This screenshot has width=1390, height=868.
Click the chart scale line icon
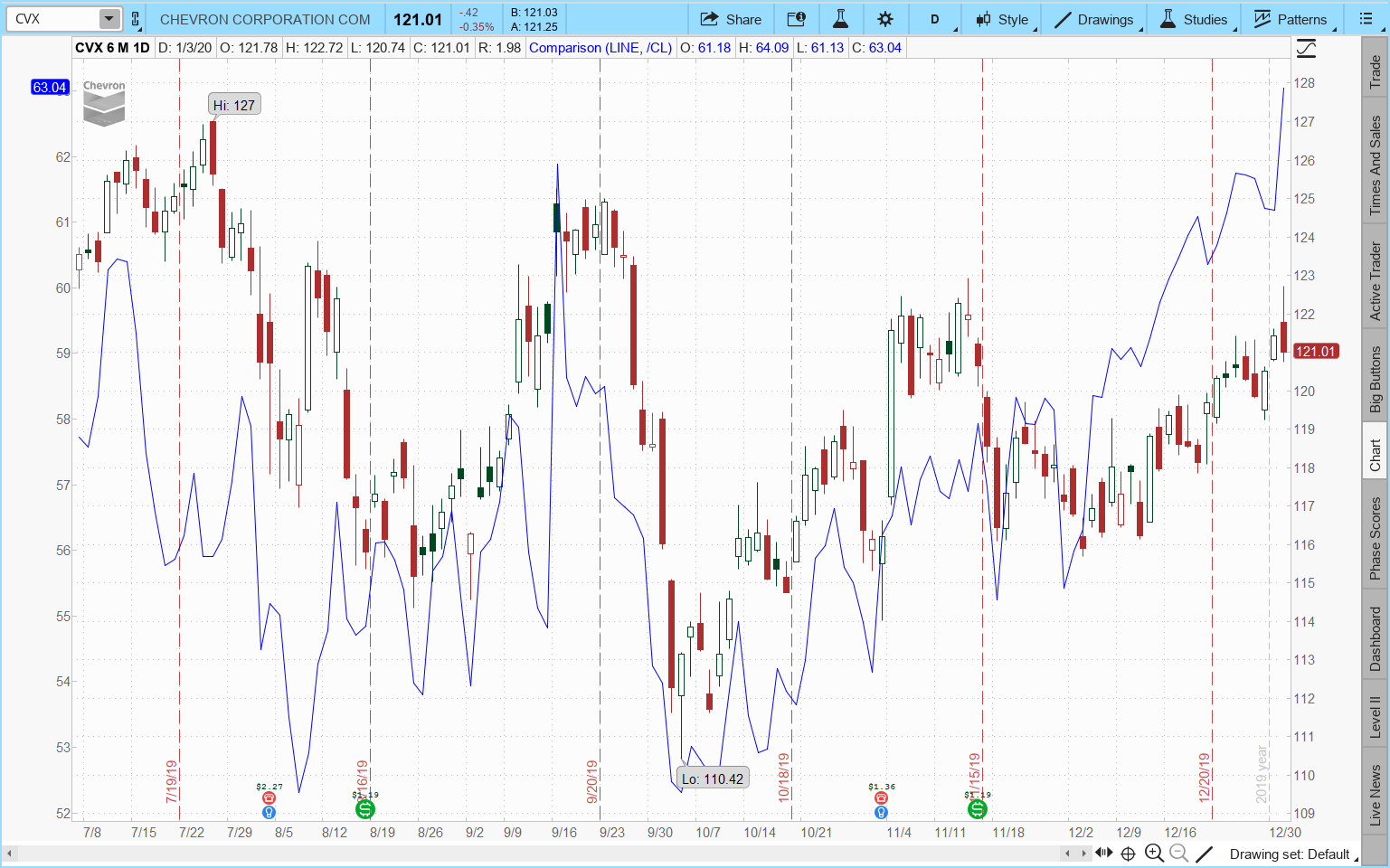1306,49
